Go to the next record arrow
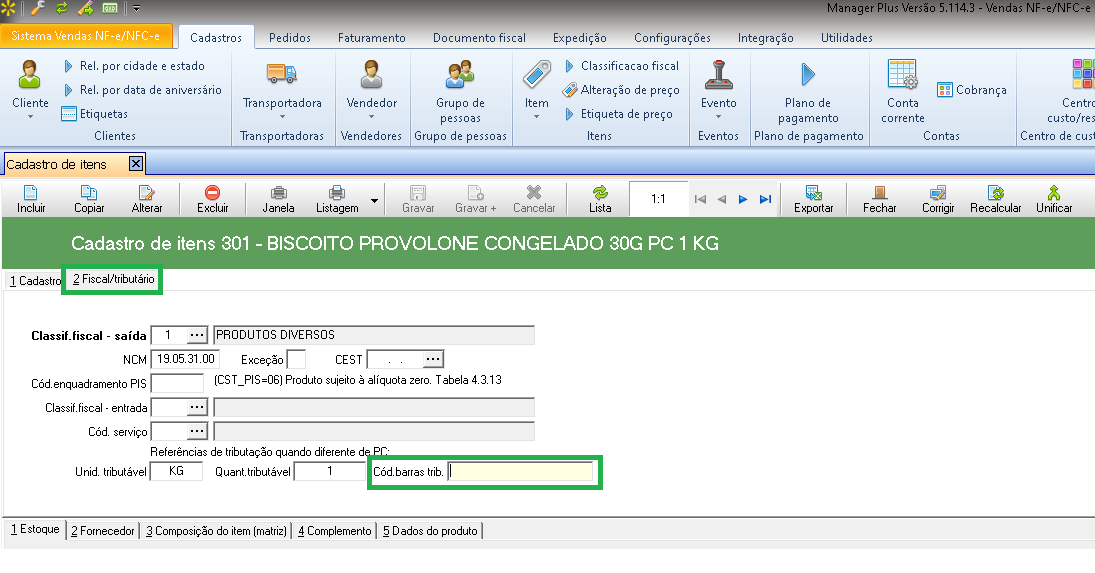Screen dimensions: 1095x573 click(x=743, y=199)
